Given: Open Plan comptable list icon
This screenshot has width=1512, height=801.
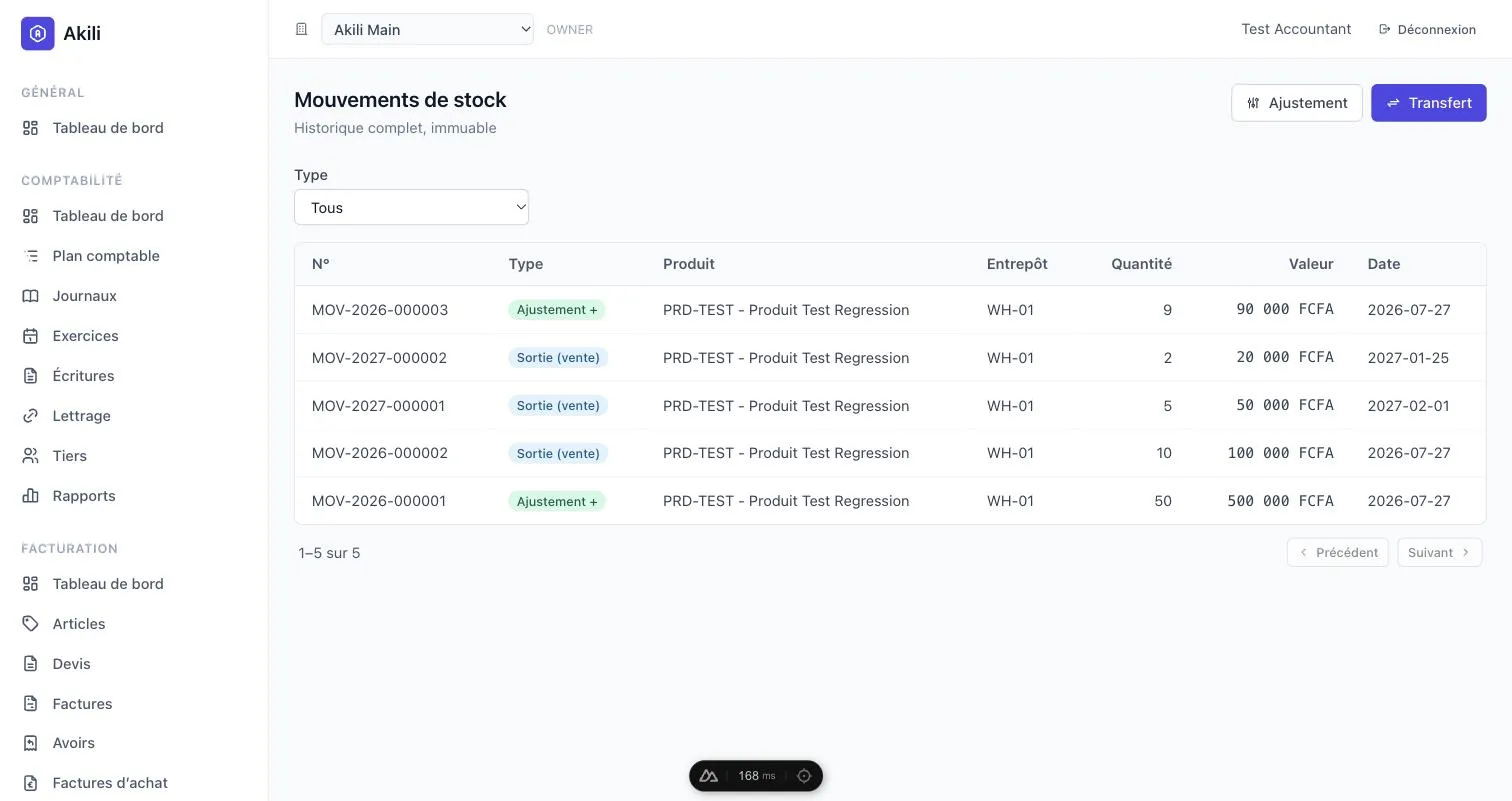Looking at the screenshot, I should click(x=31, y=256).
